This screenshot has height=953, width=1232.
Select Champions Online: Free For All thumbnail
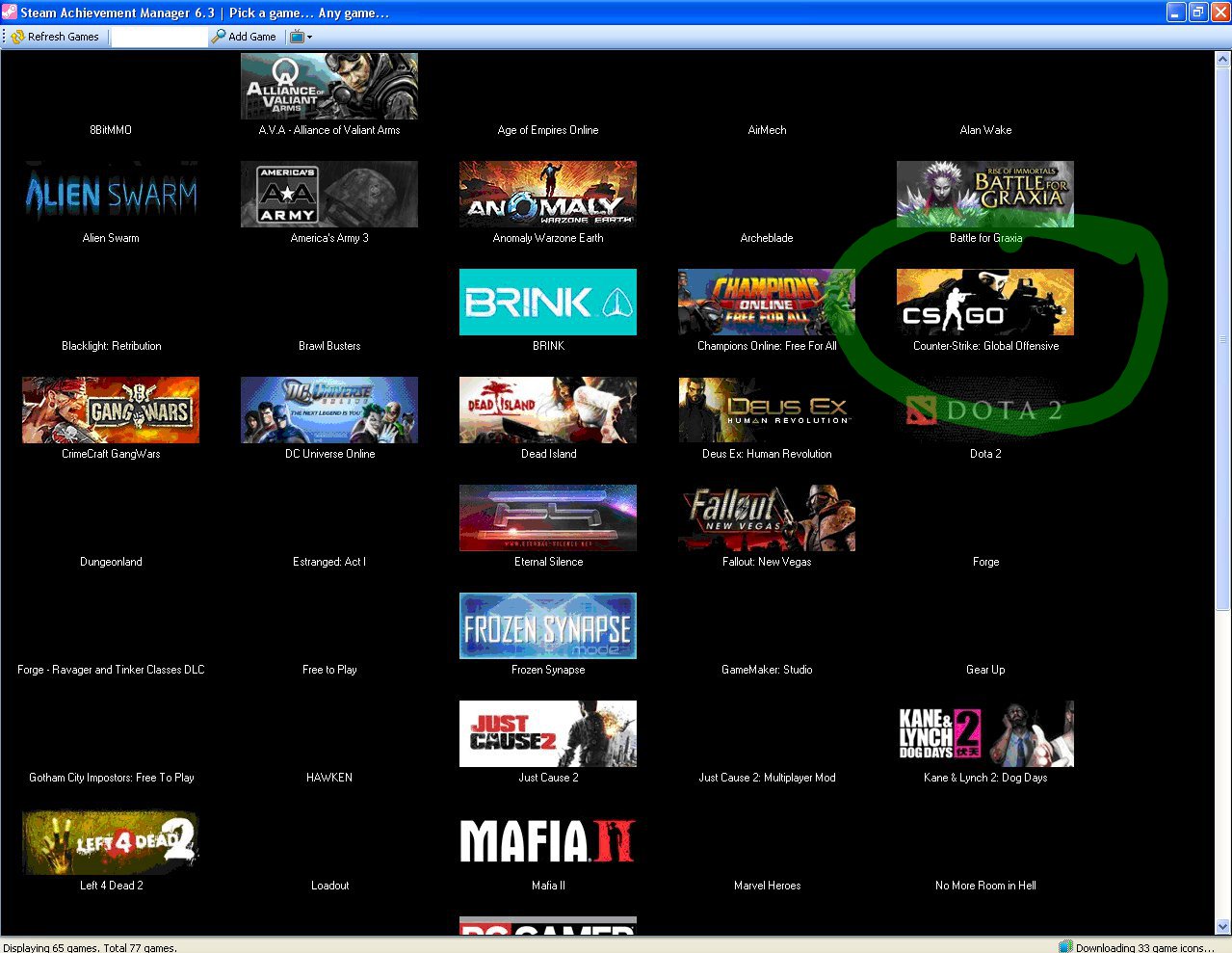(767, 302)
